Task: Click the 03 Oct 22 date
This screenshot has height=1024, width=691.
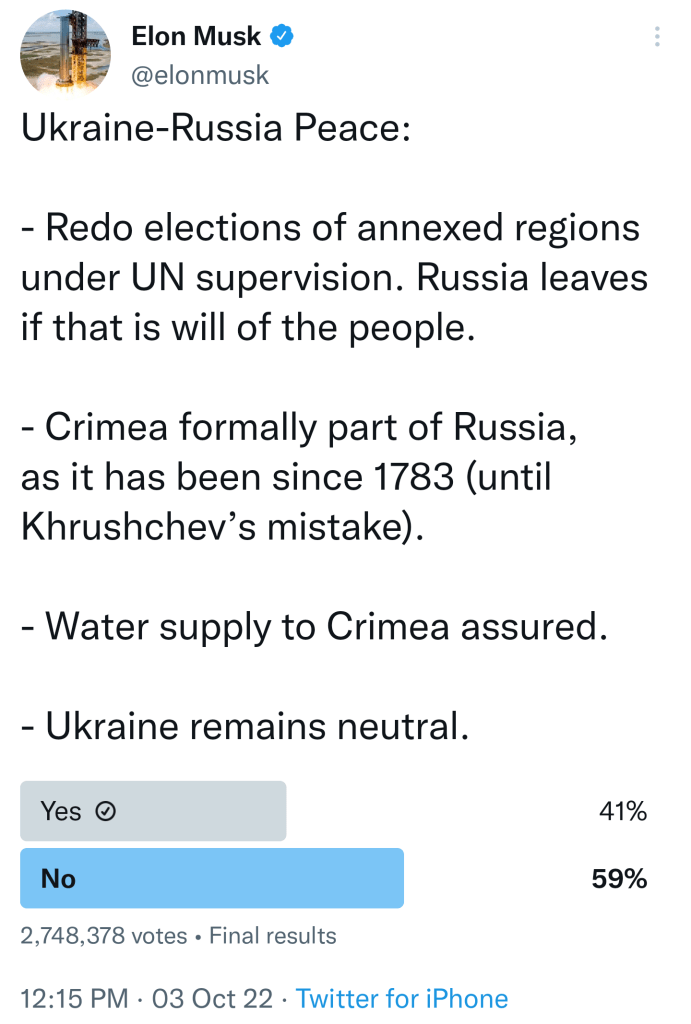Action: click(212, 998)
